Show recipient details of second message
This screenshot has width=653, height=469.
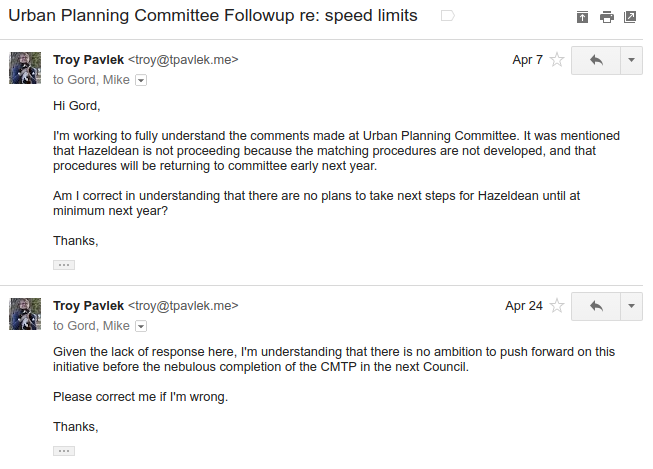(141, 326)
